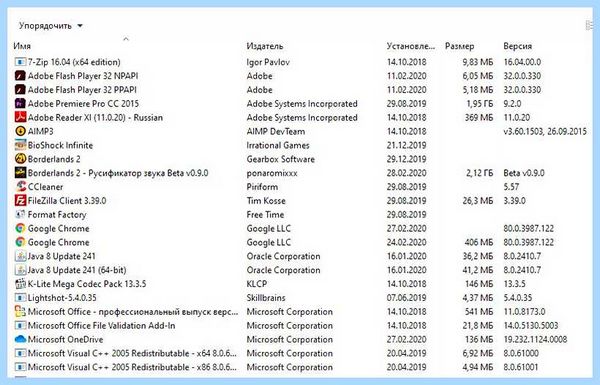Click install date 07.06.2019

(x=406, y=298)
